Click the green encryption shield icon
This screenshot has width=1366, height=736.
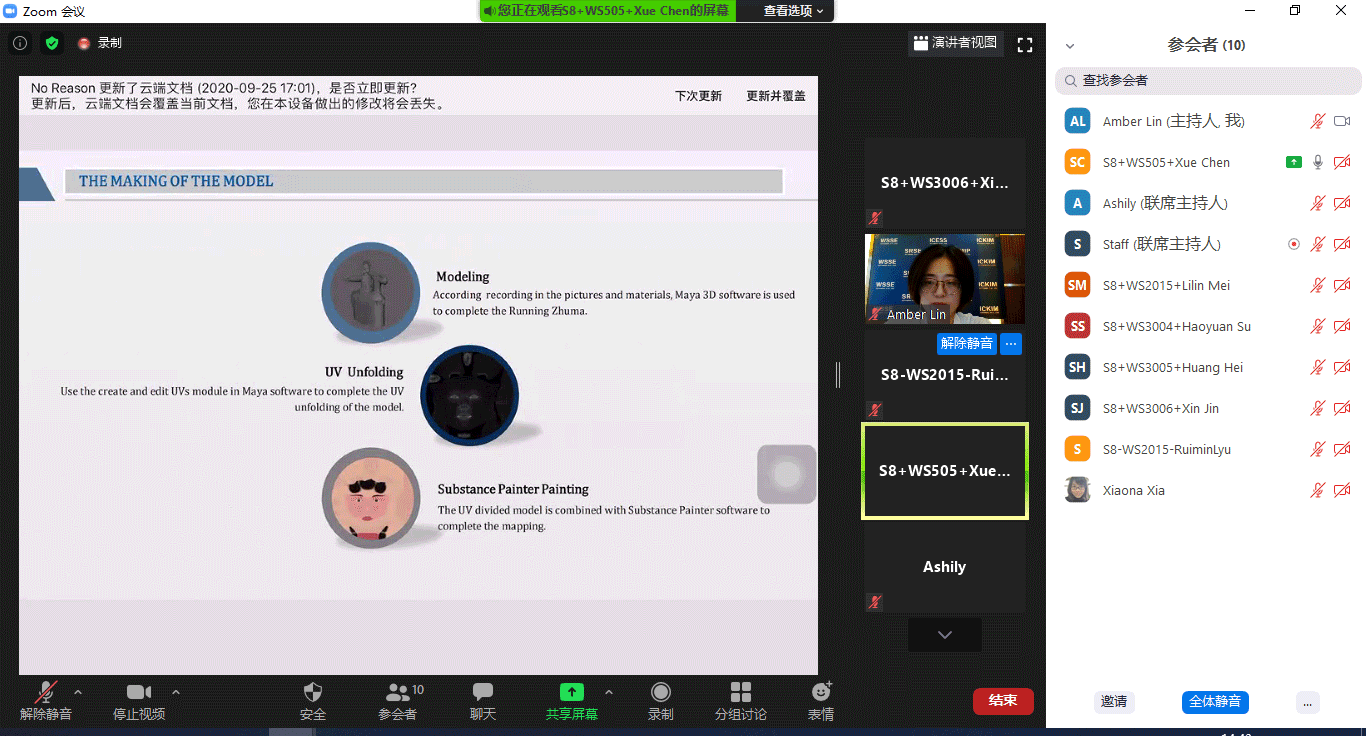[x=52, y=43]
